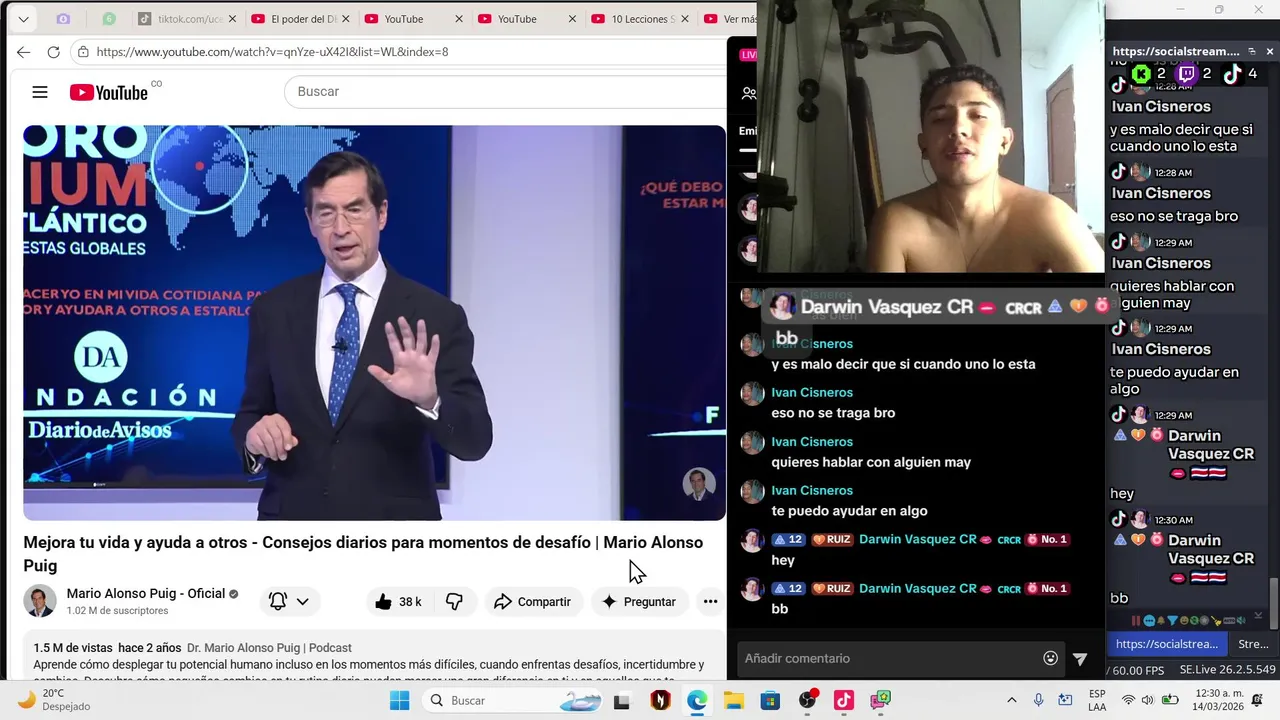Screen dimensions: 1280x720
Task: Expand subscription notification options chevron
Action: tap(302, 602)
